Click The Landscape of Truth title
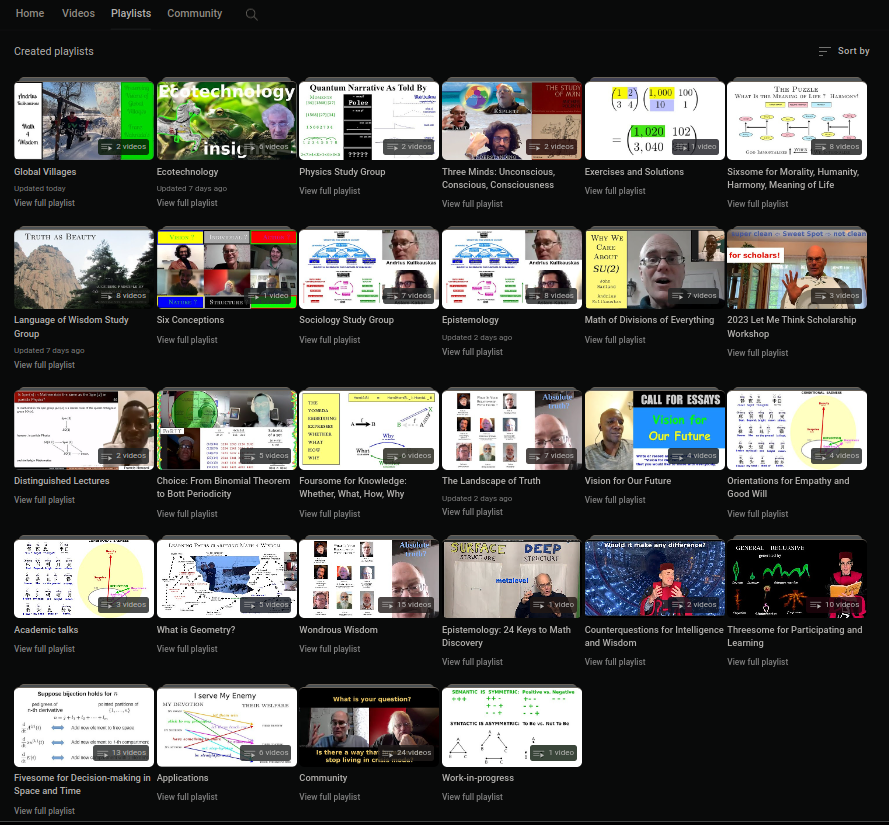889x825 pixels. click(x=491, y=481)
